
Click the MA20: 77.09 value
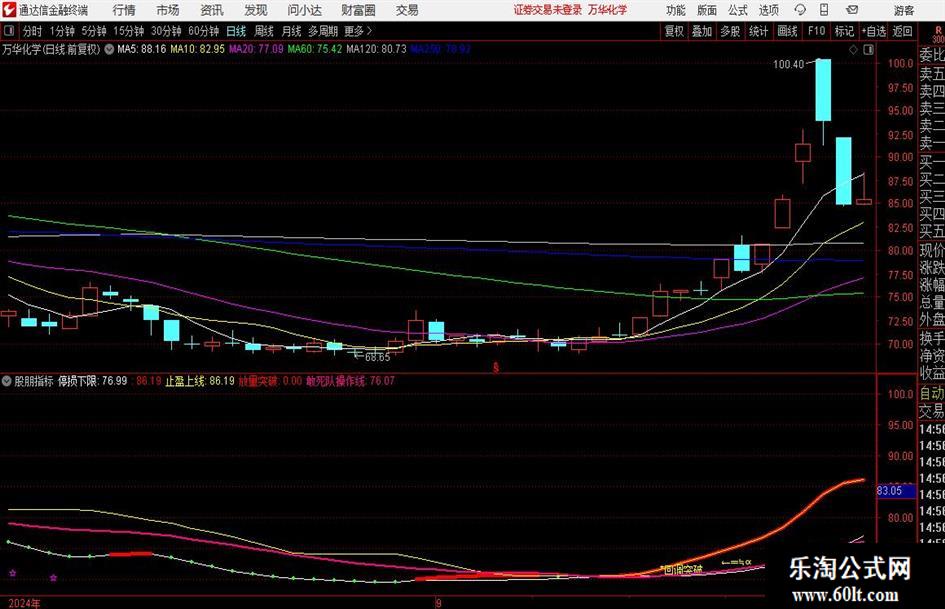[x=256, y=49]
